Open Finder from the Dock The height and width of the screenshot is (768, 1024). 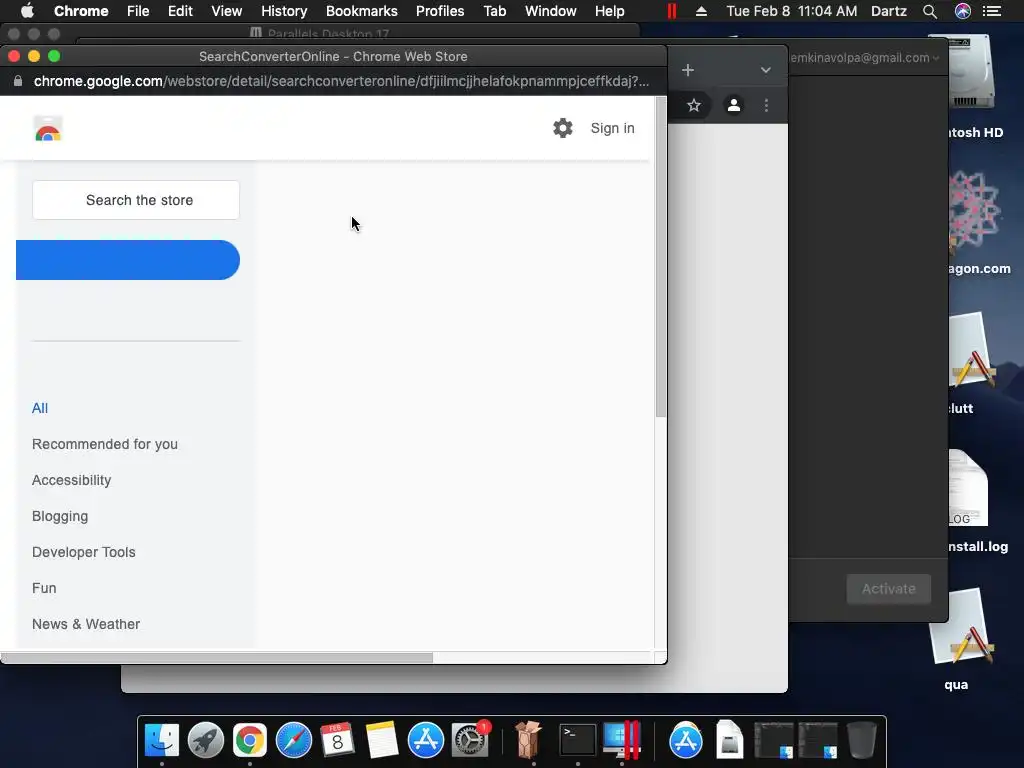[161, 740]
